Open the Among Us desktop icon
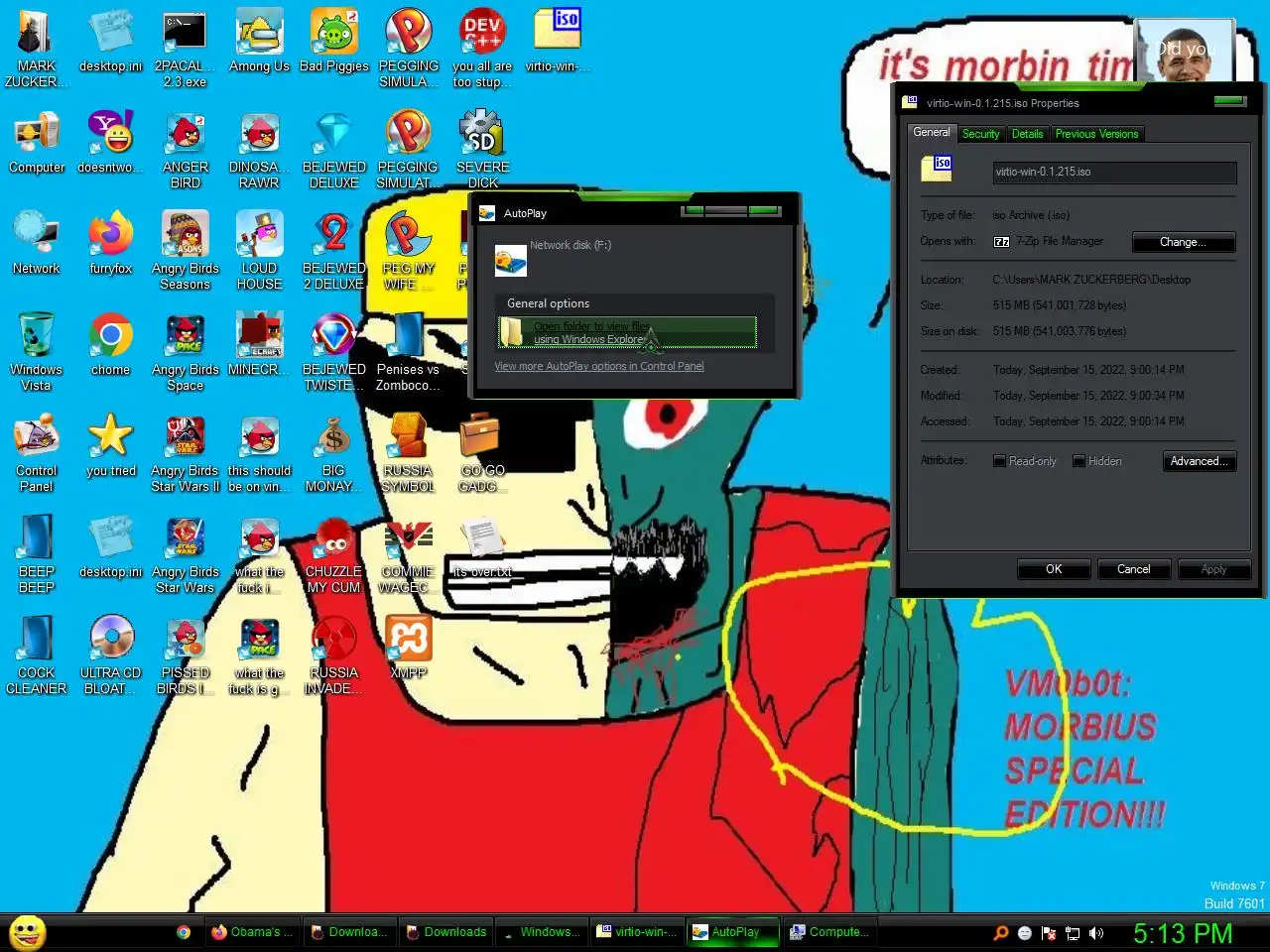The image size is (1270, 952). [x=259, y=42]
